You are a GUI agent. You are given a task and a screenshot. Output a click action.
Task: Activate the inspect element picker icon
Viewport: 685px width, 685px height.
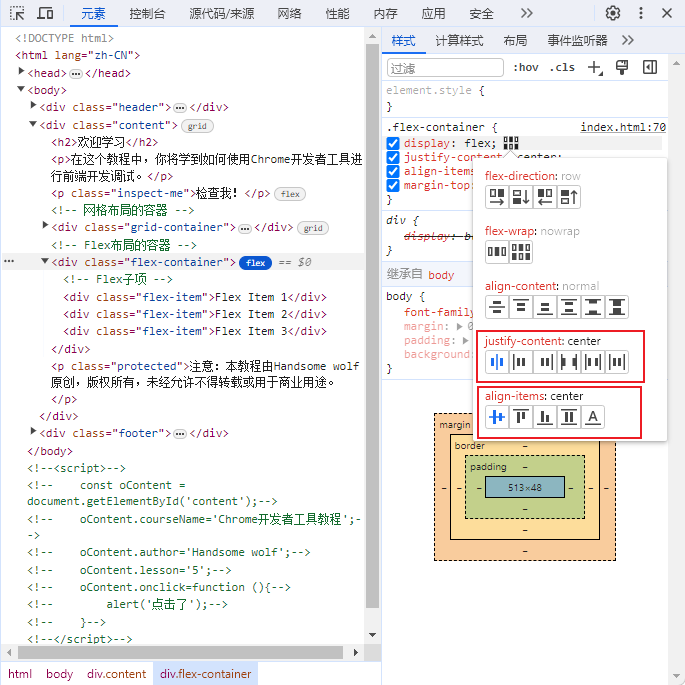tap(17, 13)
